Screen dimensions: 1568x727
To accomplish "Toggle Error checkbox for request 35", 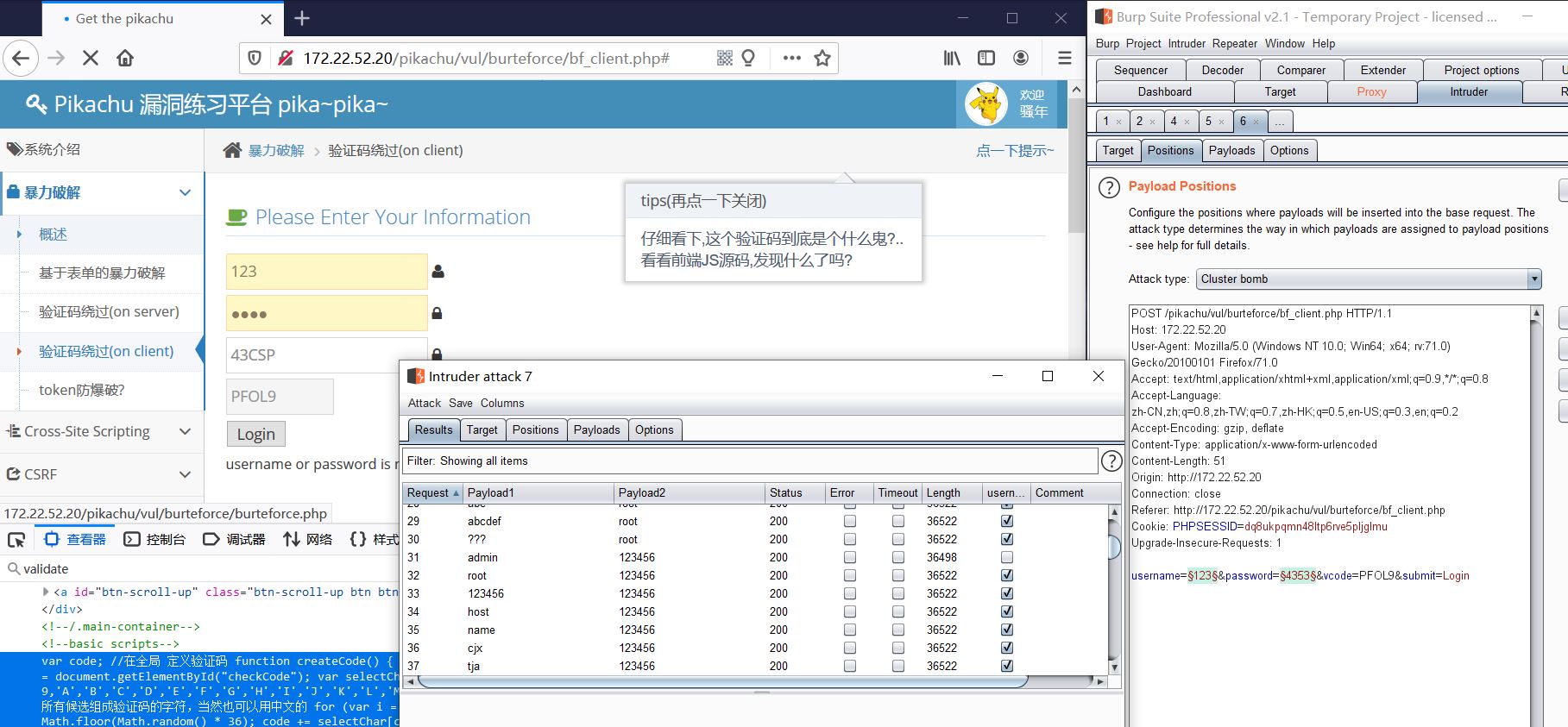I will pos(850,630).
